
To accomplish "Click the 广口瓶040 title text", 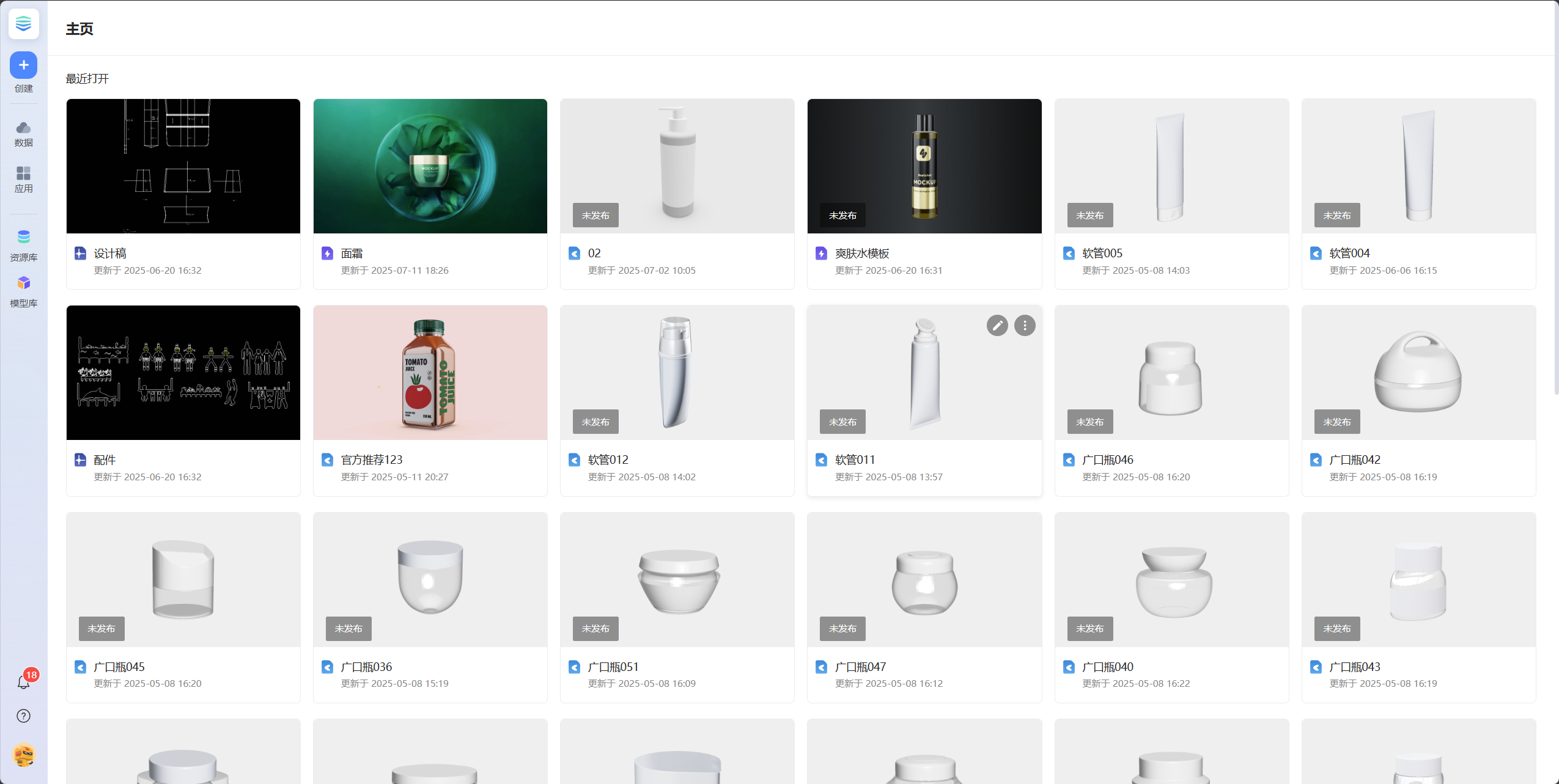I will tap(1108, 667).
